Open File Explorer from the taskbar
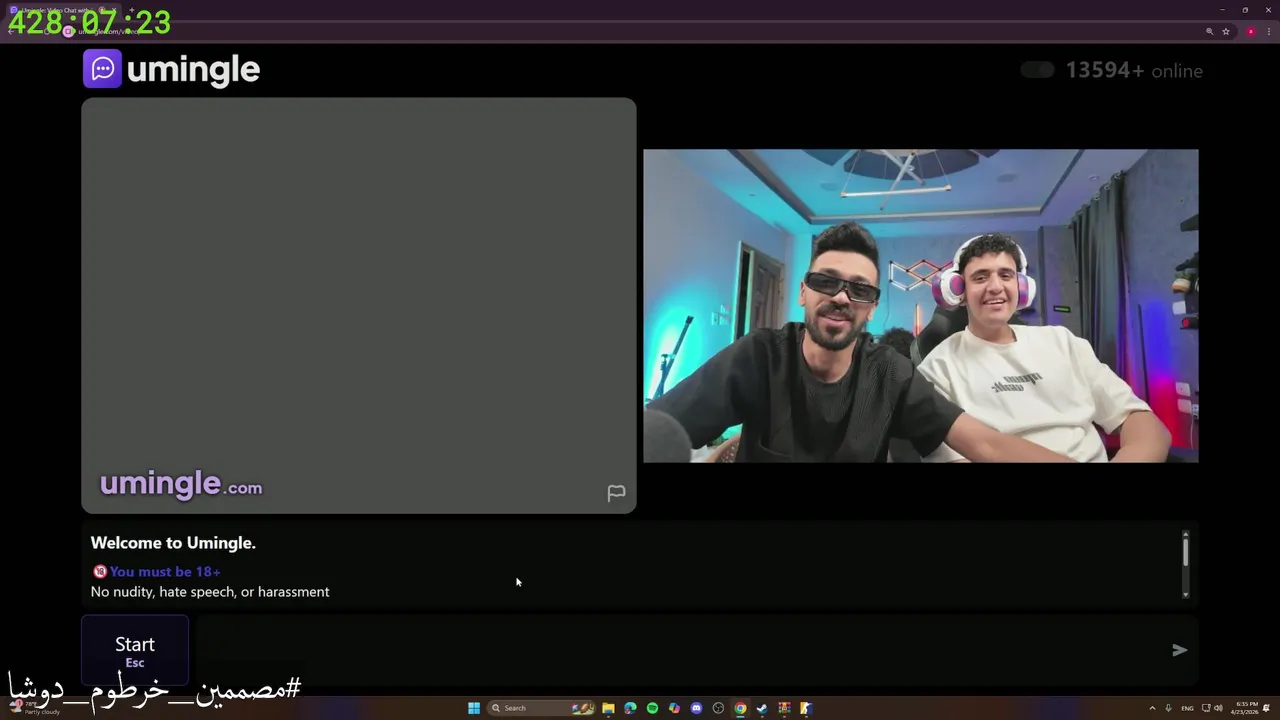1280x720 pixels. coord(608,708)
